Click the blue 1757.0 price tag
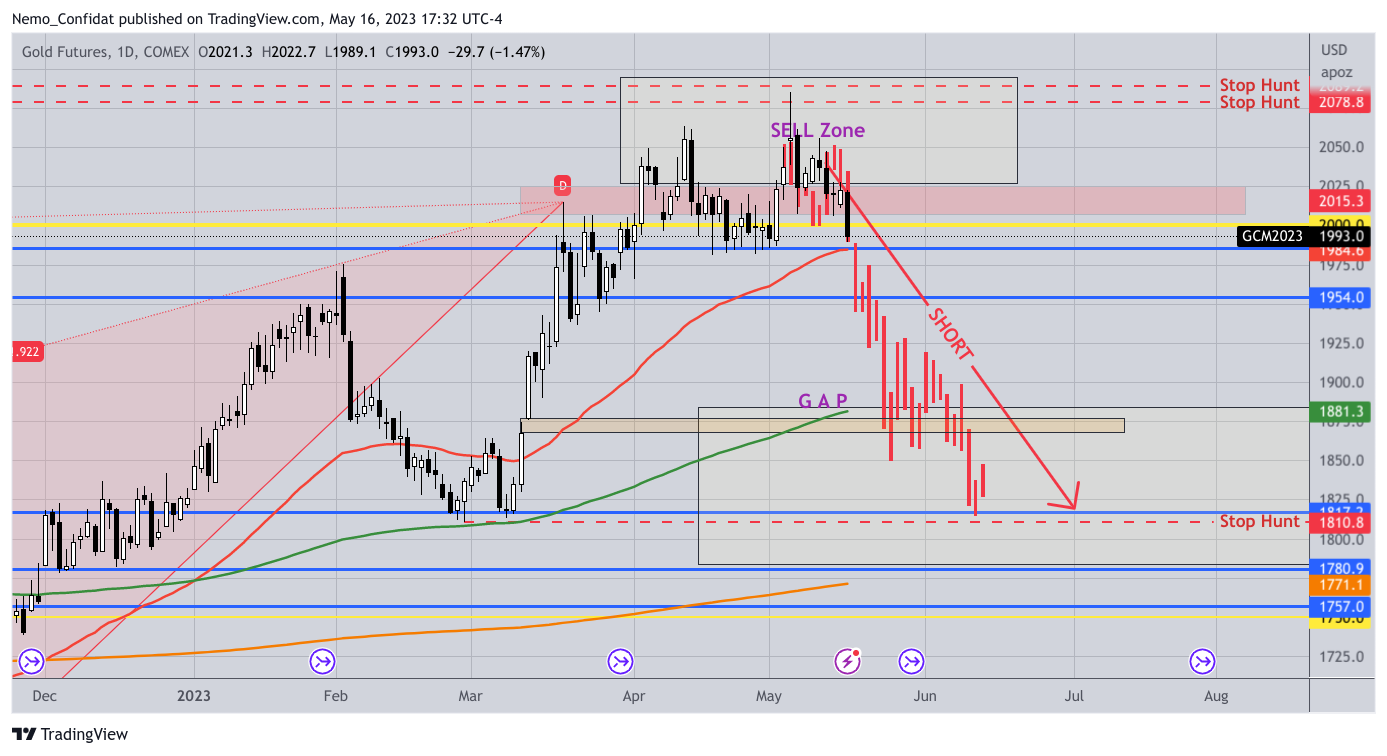This screenshot has height=756, width=1387. point(1340,607)
